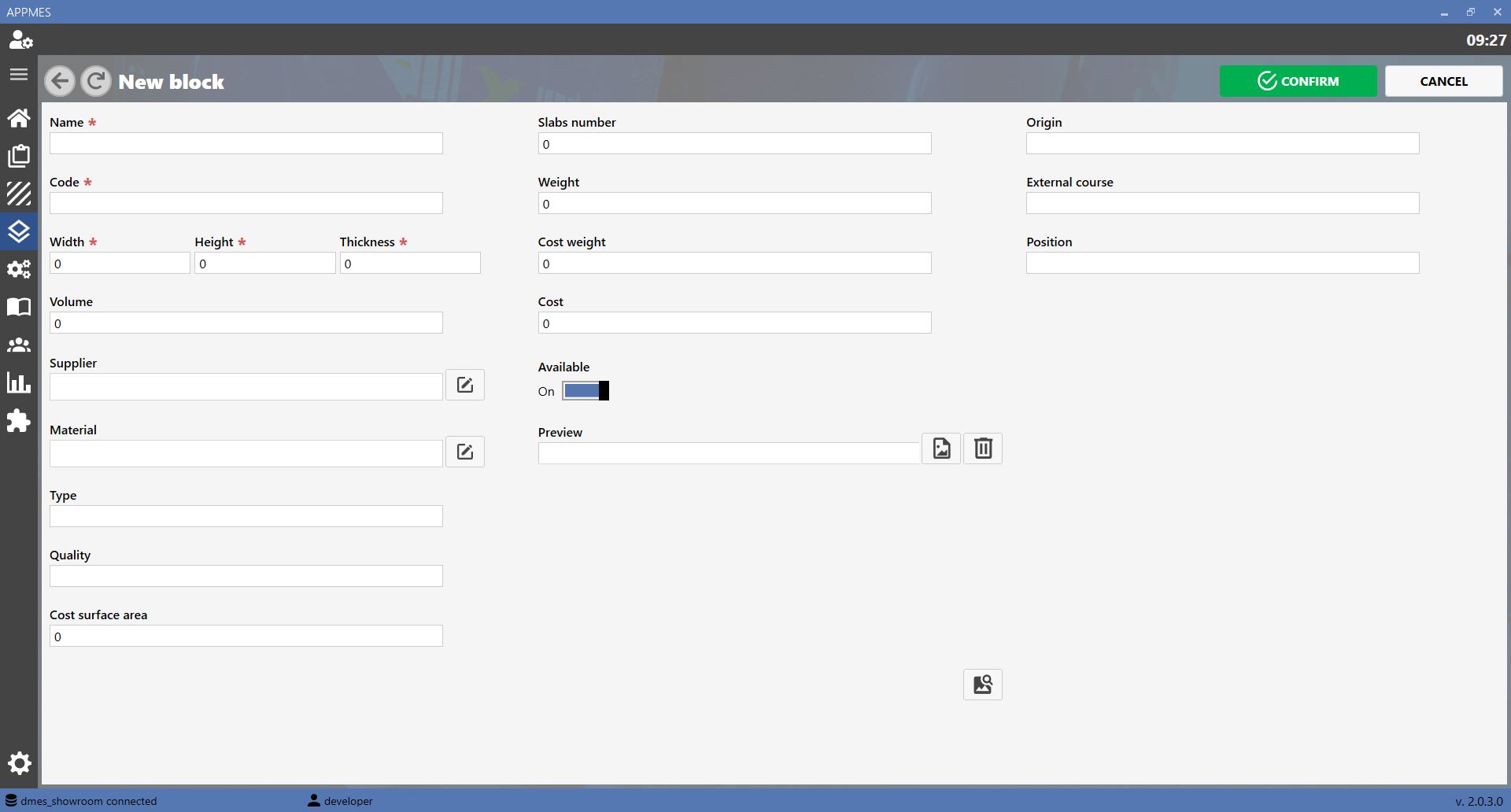Delete the preview image with trash icon

click(x=983, y=448)
